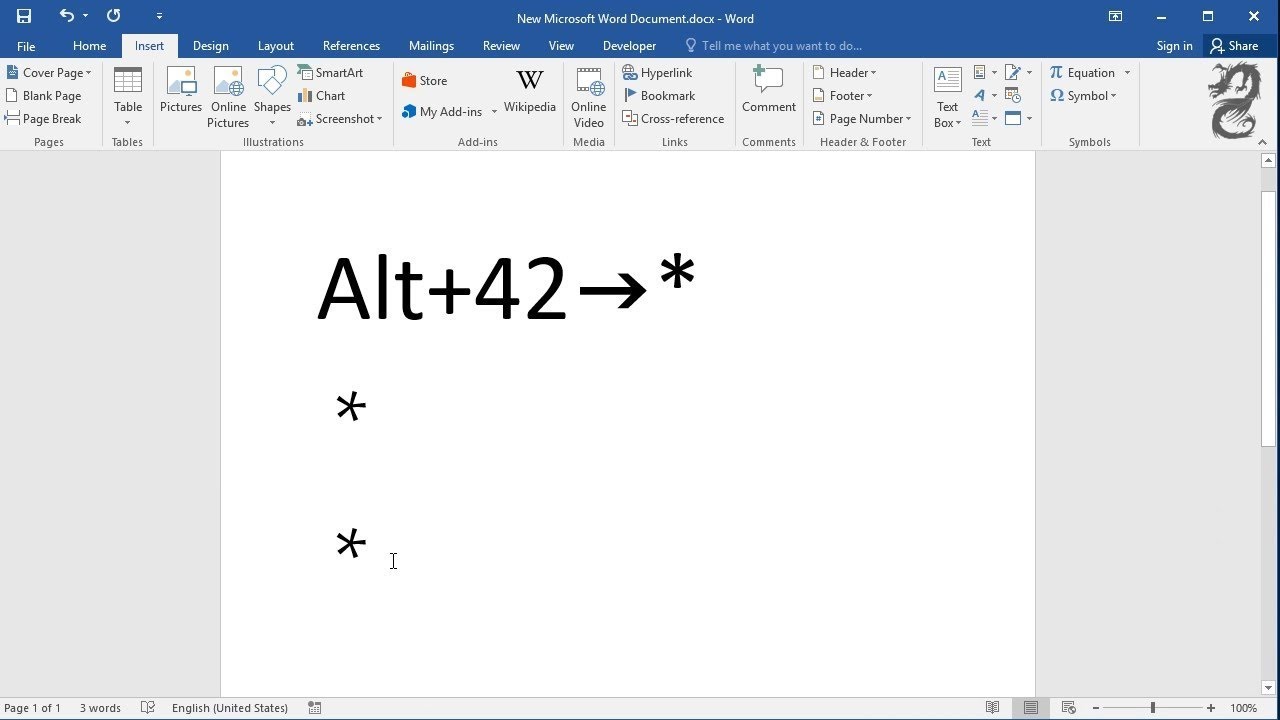Open the Screenshot dropdown
The image size is (1280, 720).
point(340,119)
